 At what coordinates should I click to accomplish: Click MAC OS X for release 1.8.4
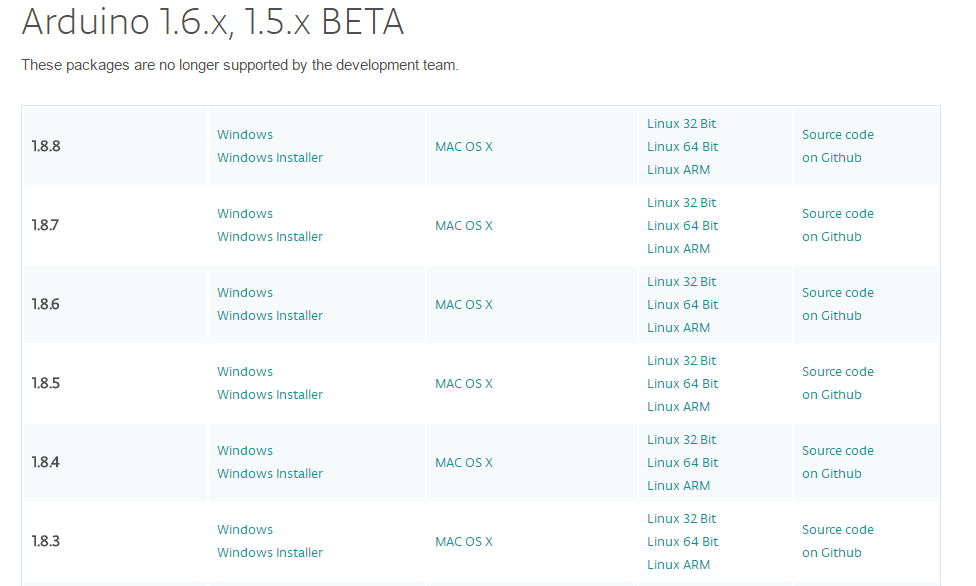(464, 463)
